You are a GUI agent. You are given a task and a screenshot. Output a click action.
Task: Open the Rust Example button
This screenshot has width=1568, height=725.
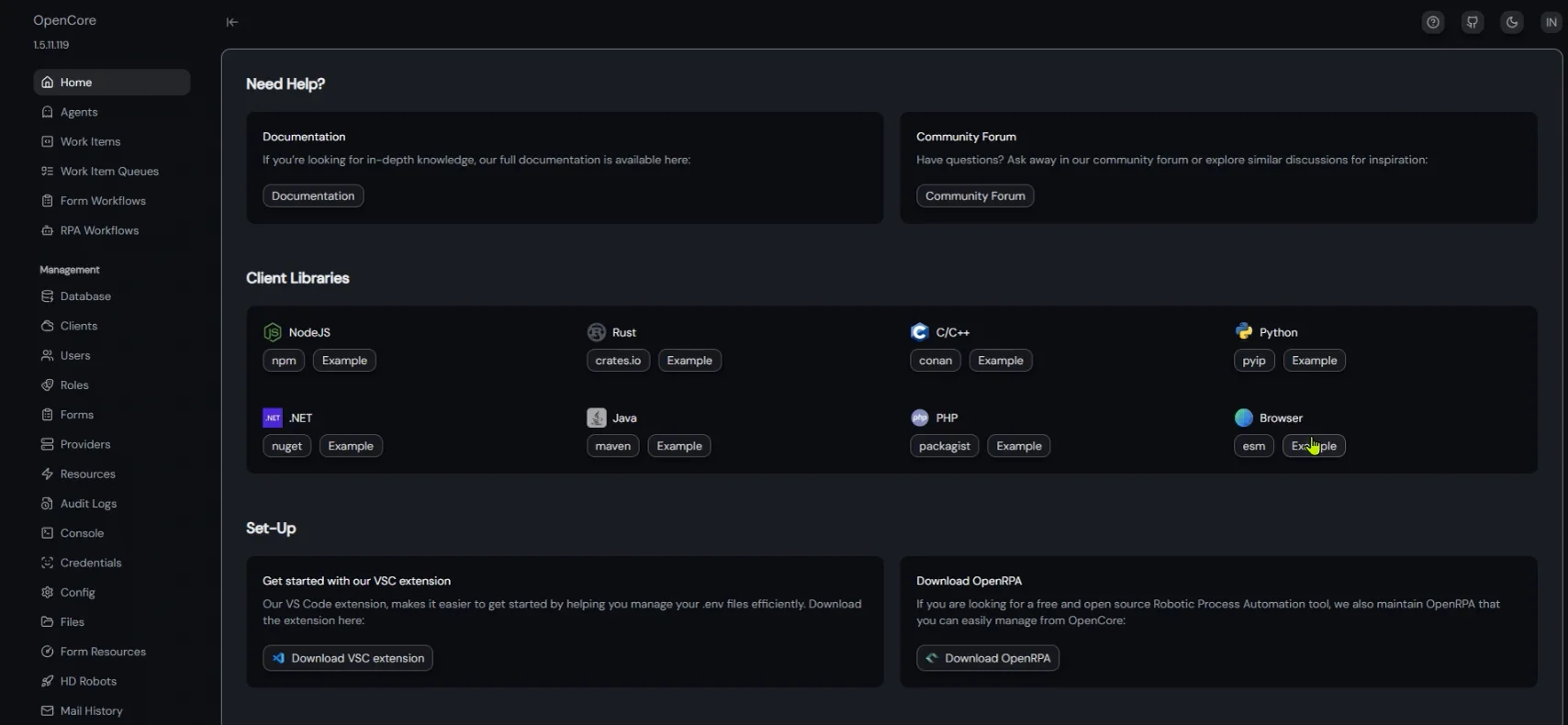[x=689, y=361]
